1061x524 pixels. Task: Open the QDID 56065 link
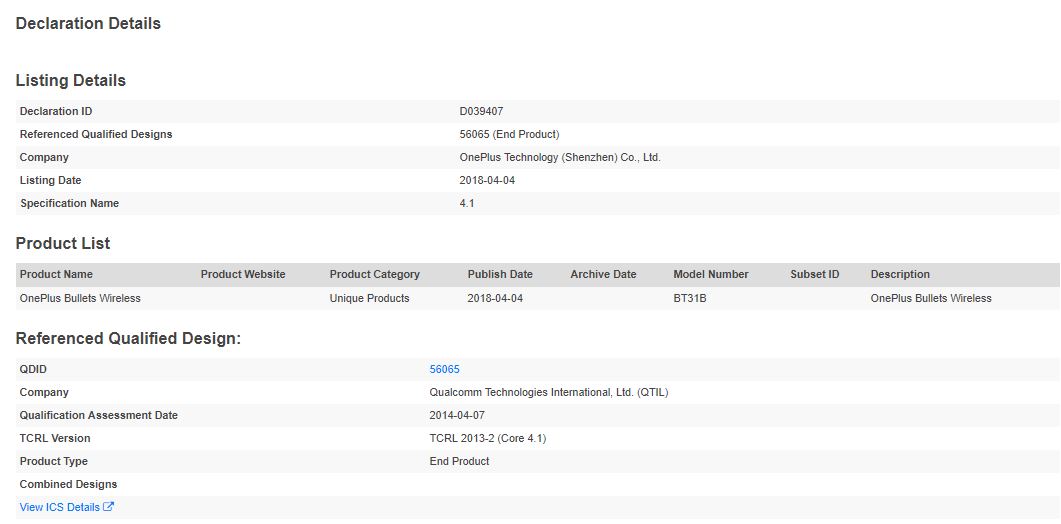[x=445, y=369]
